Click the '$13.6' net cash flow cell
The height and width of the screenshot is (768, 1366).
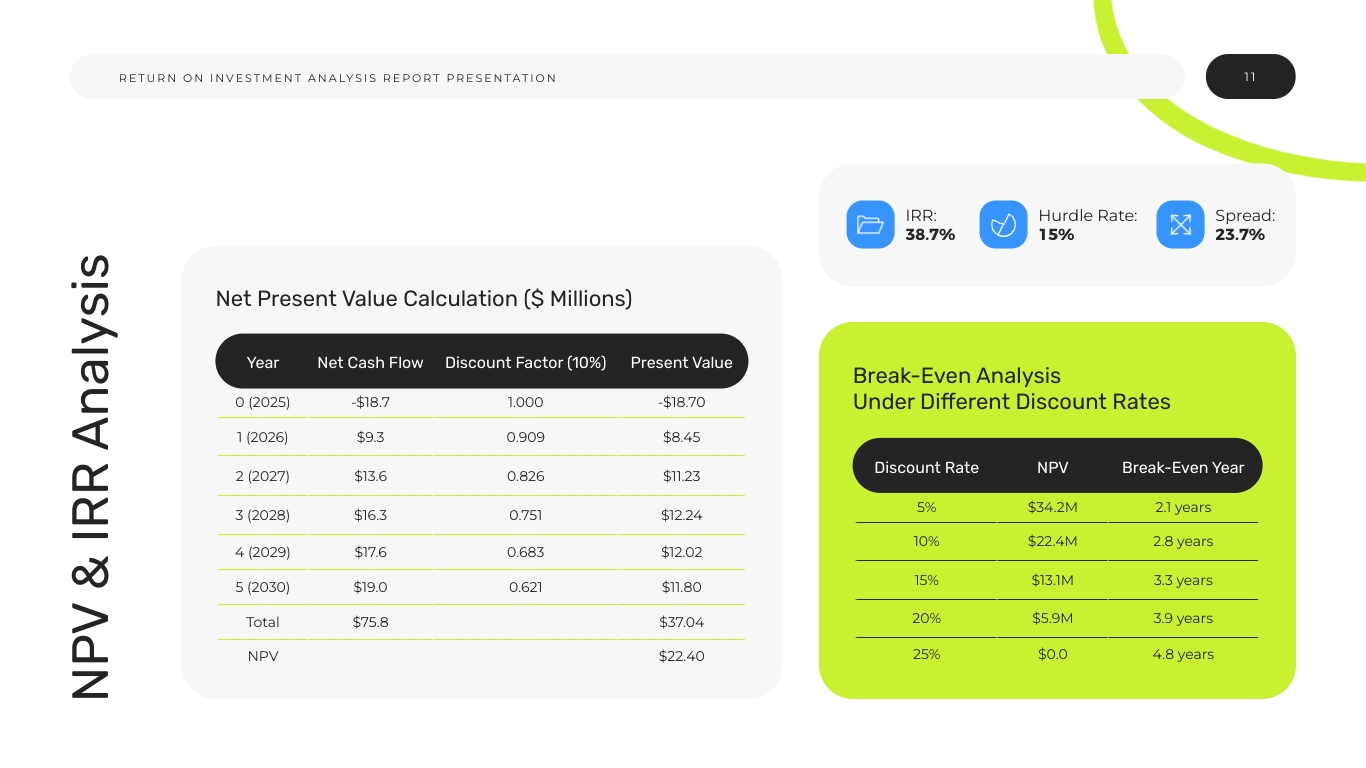pos(370,476)
